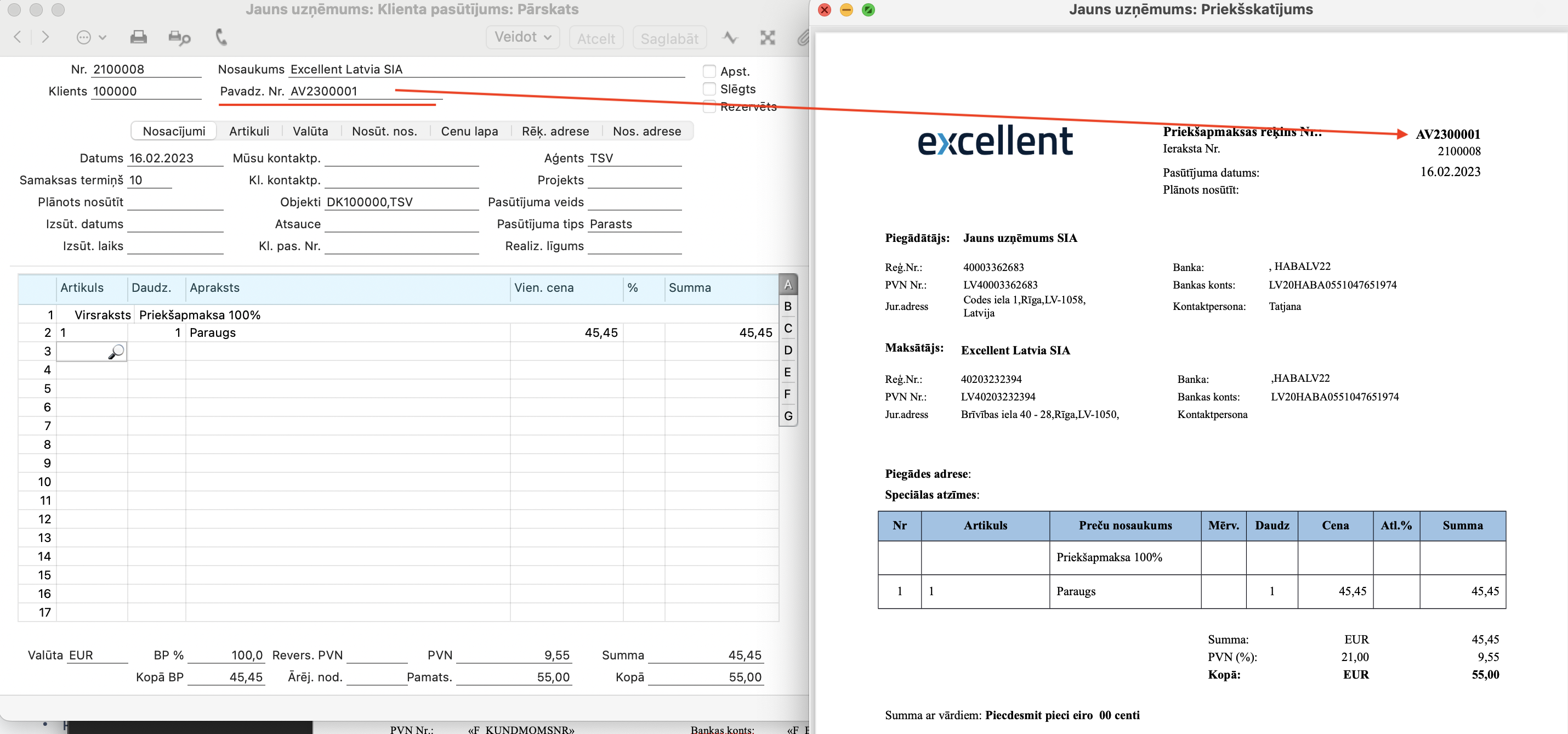Open the Cenu lapa tab

click(x=469, y=131)
